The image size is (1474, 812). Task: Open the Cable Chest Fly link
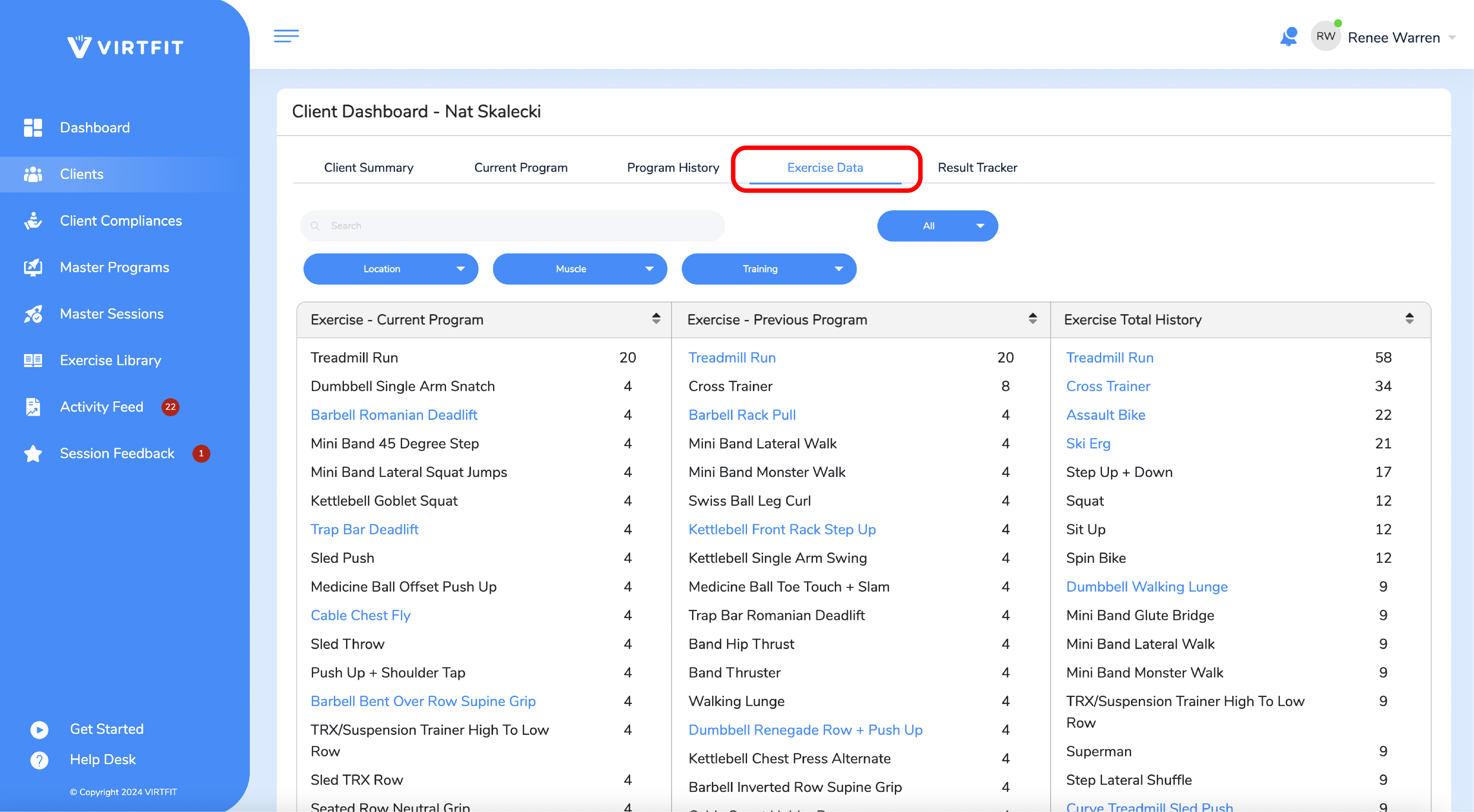[361, 615]
